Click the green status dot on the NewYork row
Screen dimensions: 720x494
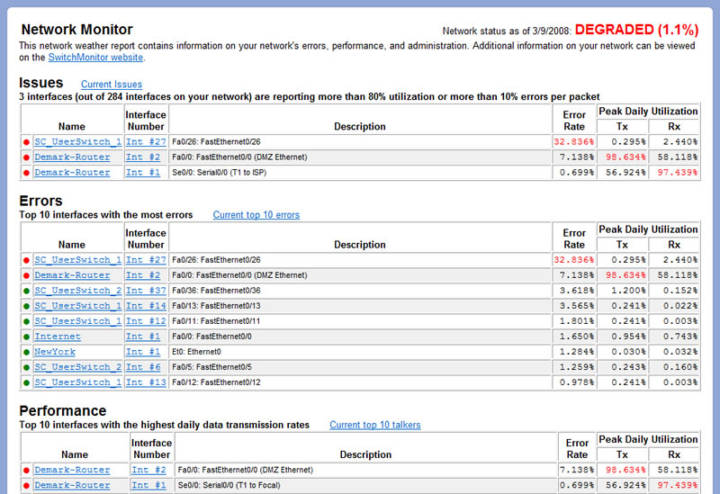point(26,352)
